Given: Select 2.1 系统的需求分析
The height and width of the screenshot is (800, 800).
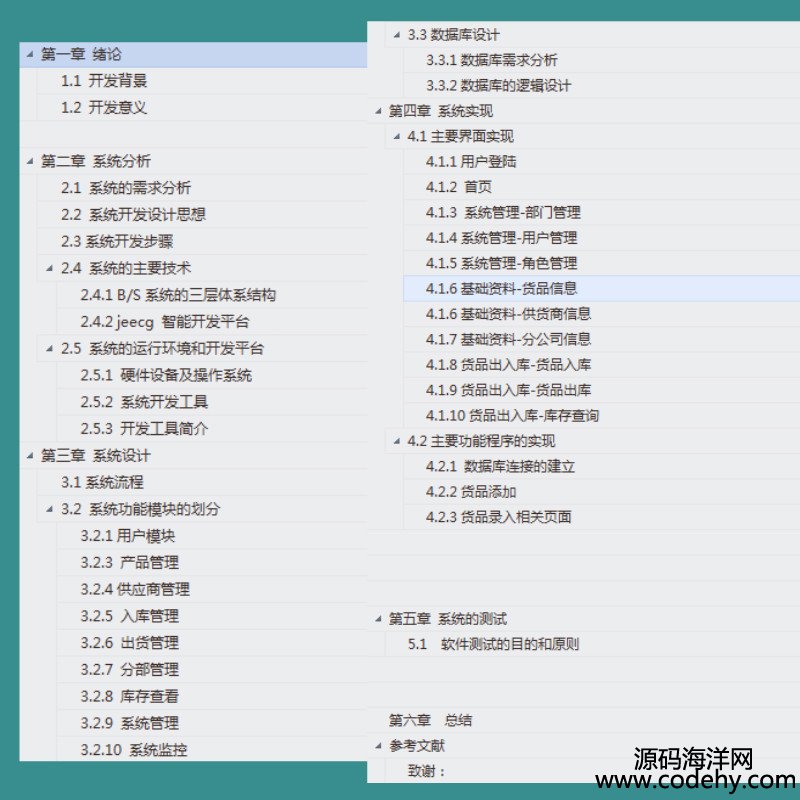Looking at the screenshot, I should [126, 188].
